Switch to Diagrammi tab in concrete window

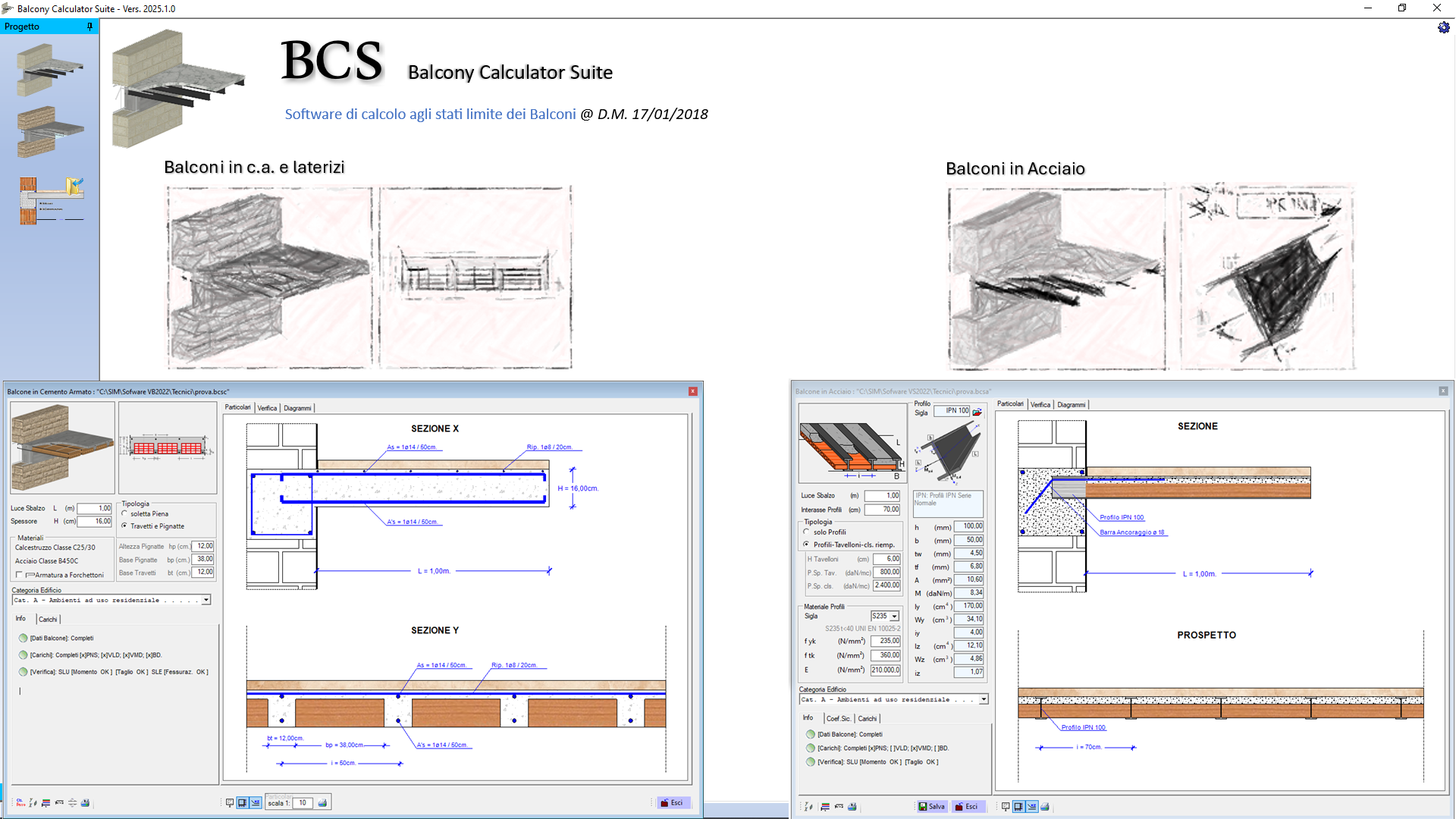click(297, 408)
